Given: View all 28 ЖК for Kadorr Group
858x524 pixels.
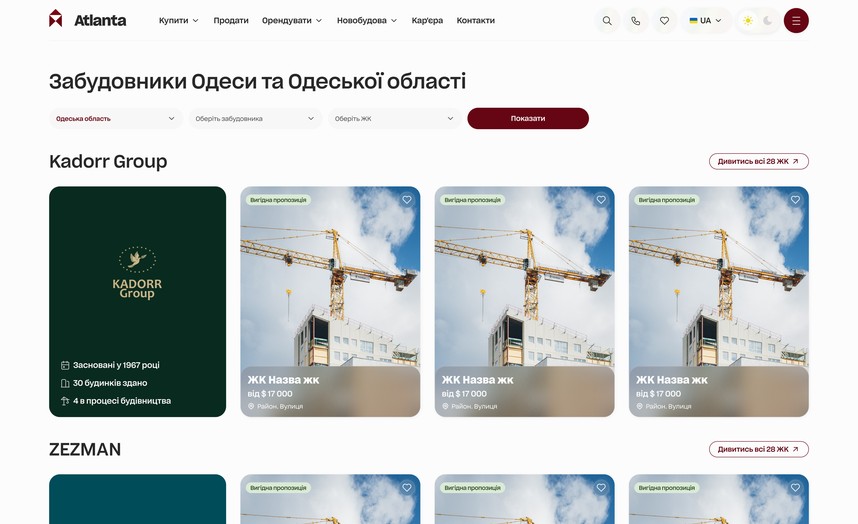Looking at the screenshot, I should coord(758,161).
